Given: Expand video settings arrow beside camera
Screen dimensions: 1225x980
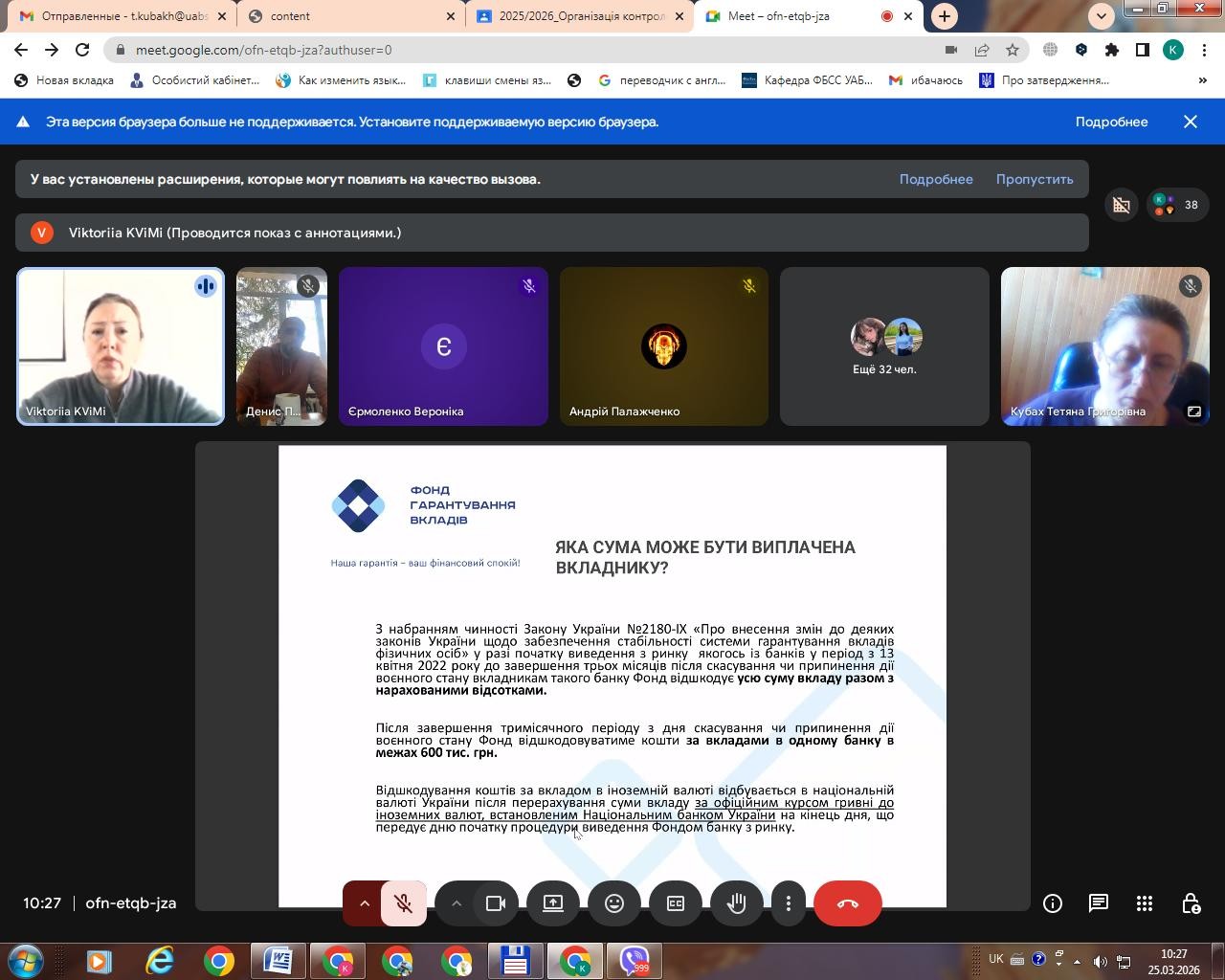Looking at the screenshot, I should 457,903.
